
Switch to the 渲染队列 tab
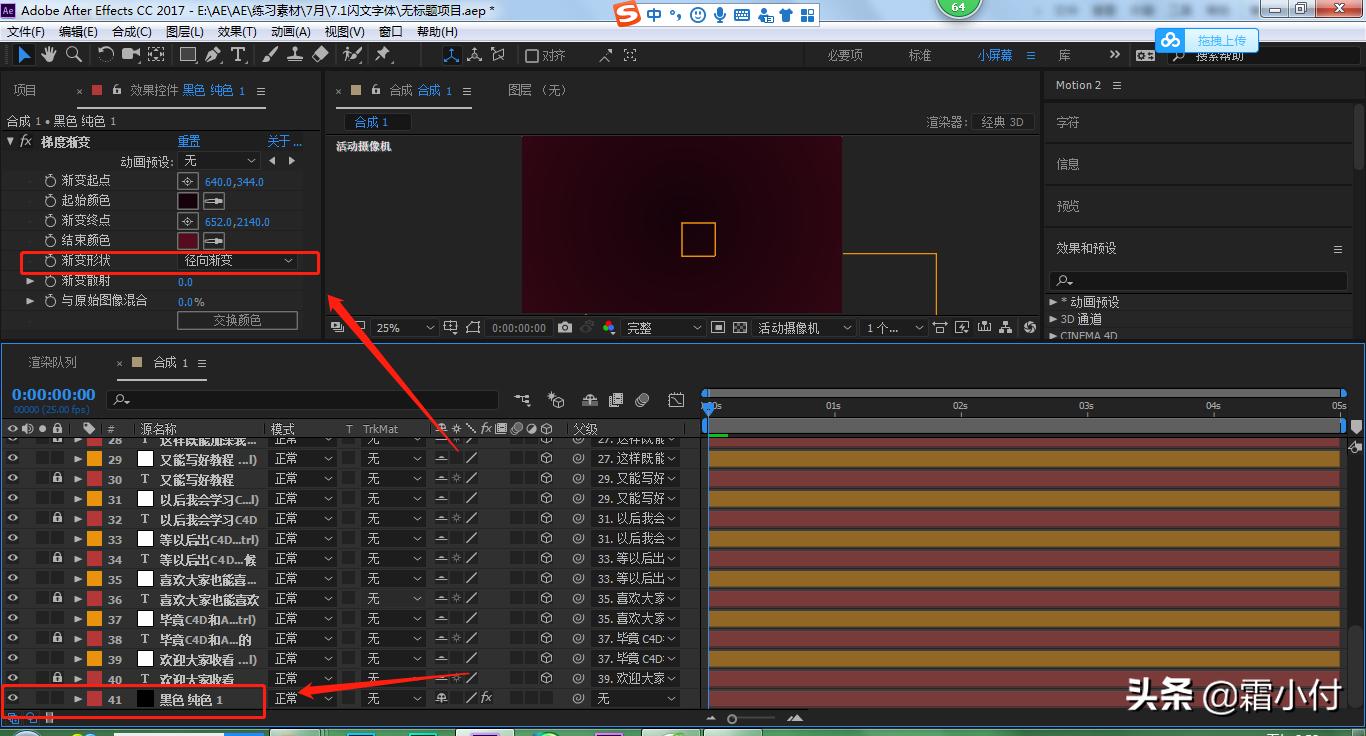pos(51,362)
